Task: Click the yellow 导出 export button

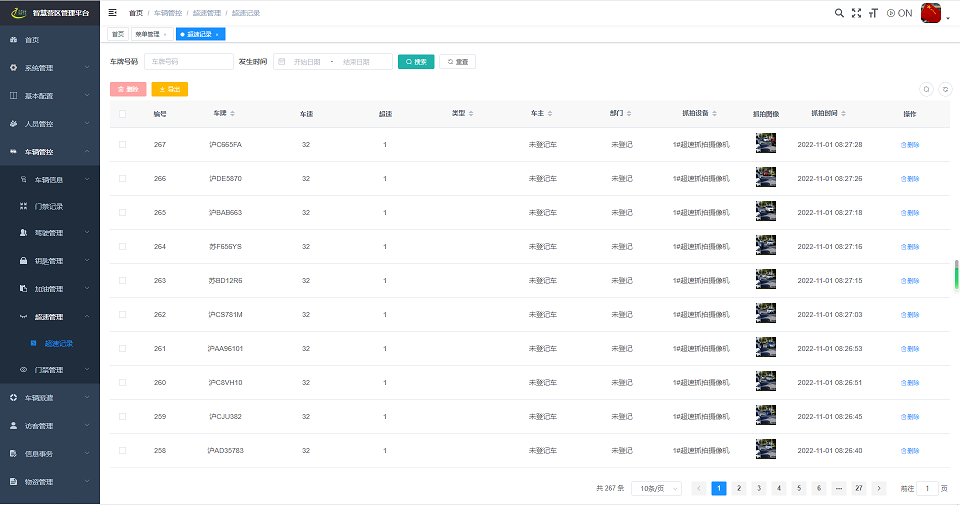Action: (169, 89)
